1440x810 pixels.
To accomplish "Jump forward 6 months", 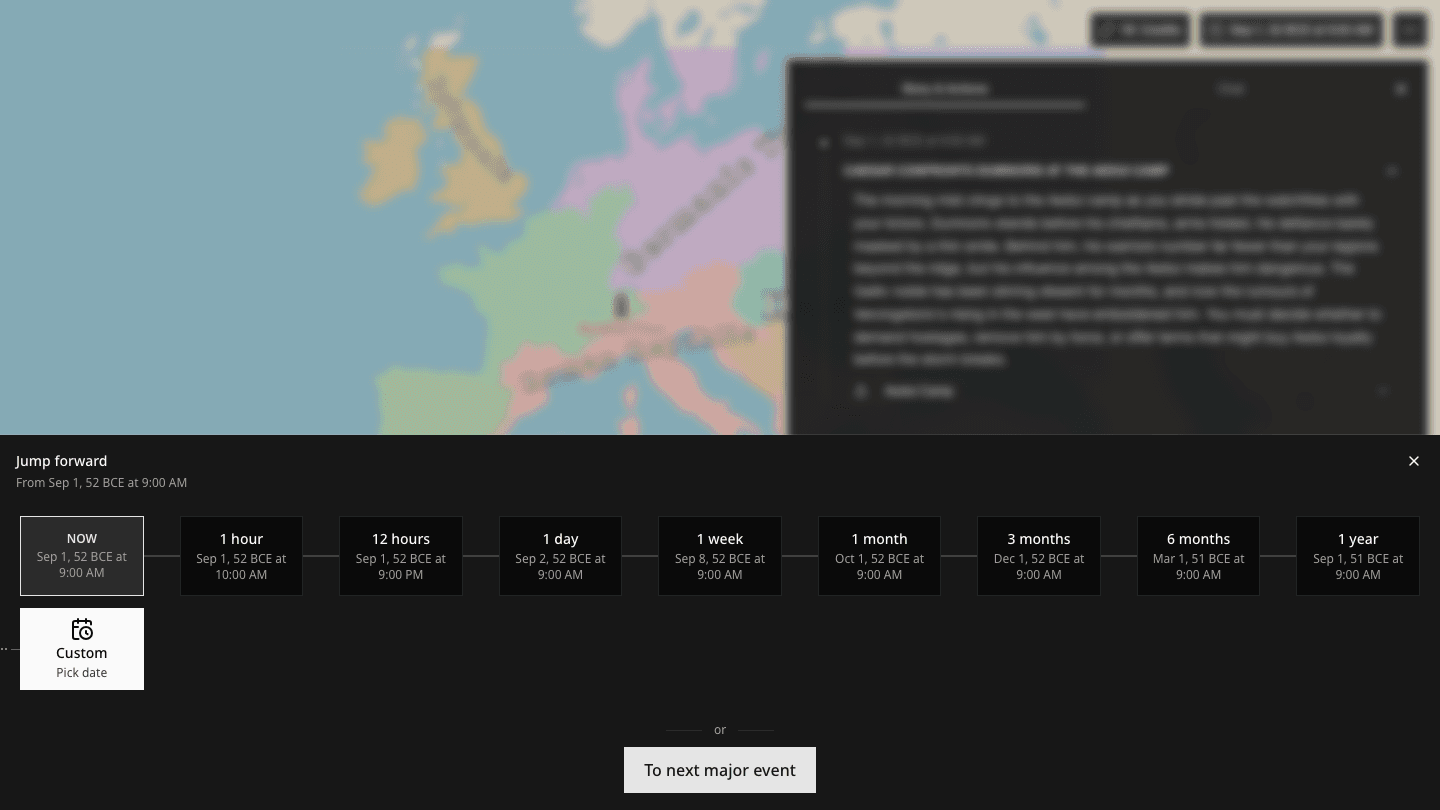I will 1198,556.
